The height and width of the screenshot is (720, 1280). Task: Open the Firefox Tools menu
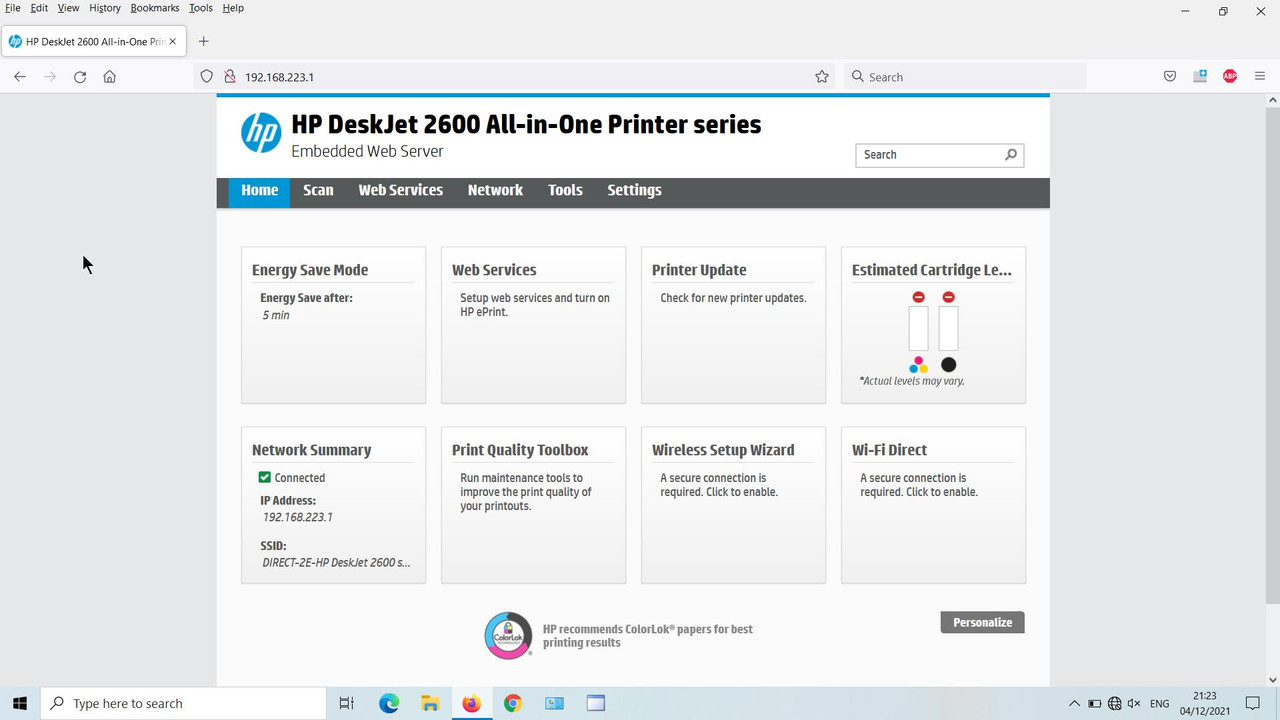pyautogui.click(x=201, y=8)
